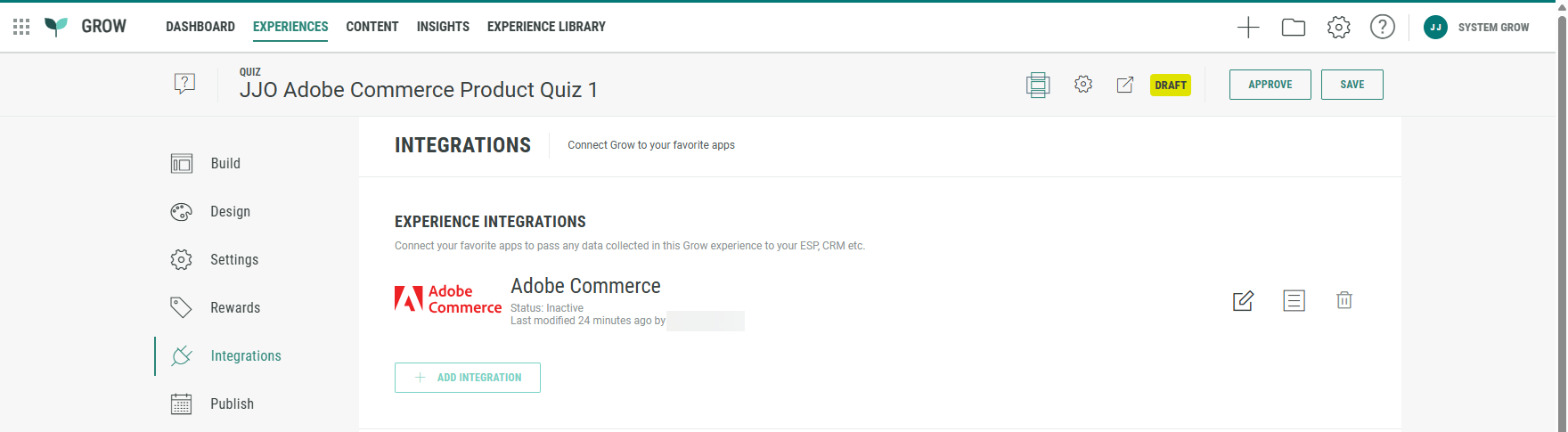Delete the Adobe Commerce integration
The width and height of the screenshot is (1568, 432).
(x=1344, y=301)
